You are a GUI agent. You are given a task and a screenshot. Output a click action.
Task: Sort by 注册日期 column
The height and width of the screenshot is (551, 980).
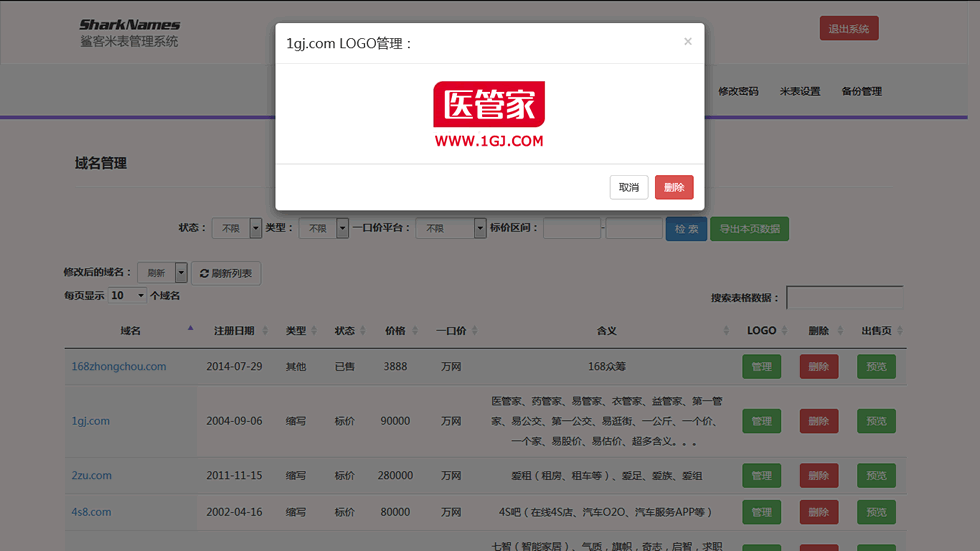(234, 330)
